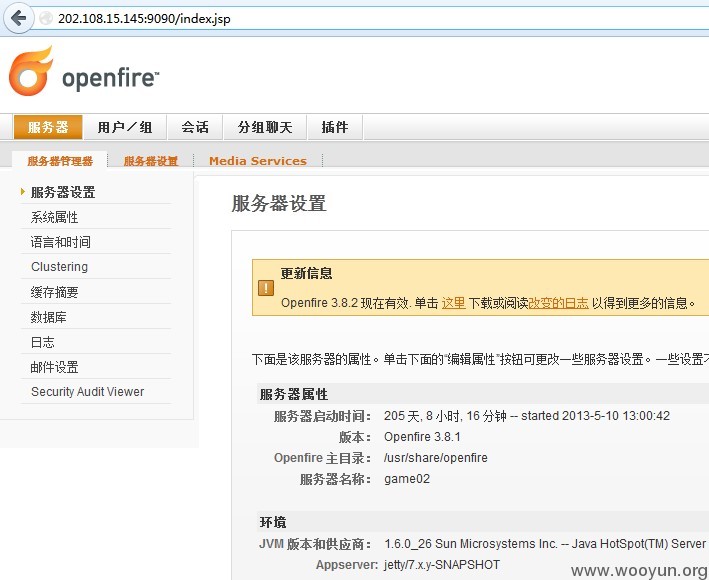Open the 会话 tab
Image resolution: width=709 pixels, height=580 pixels.
[195, 127]
